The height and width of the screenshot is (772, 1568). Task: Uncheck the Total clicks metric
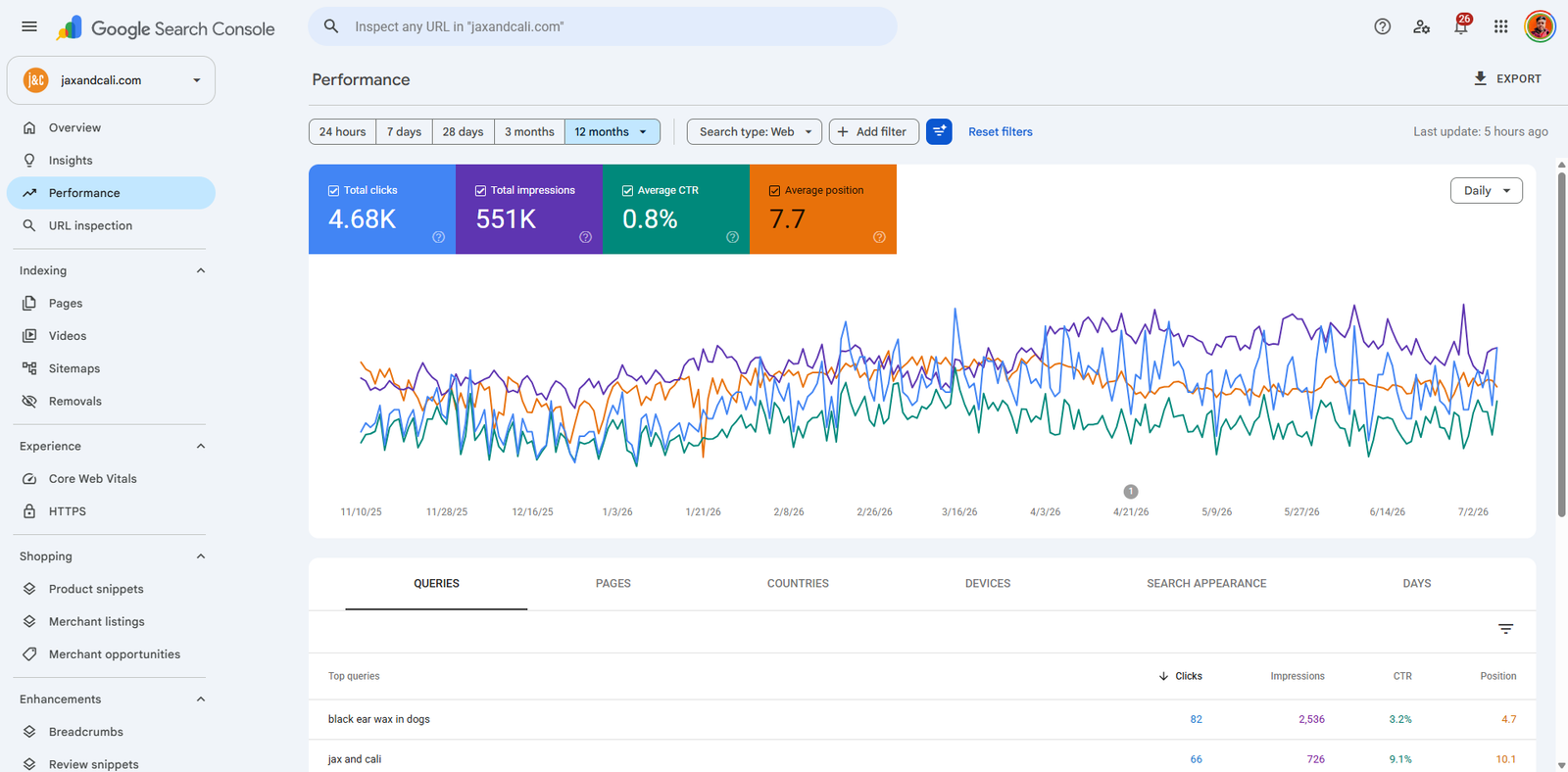tap(333, 191)
